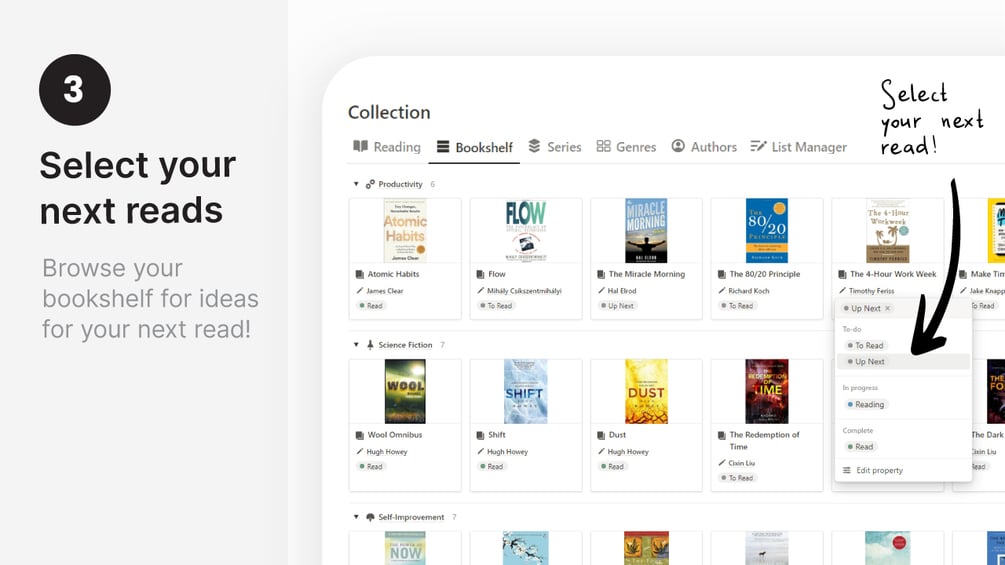Switch to the Authors tab

[704, 147]
